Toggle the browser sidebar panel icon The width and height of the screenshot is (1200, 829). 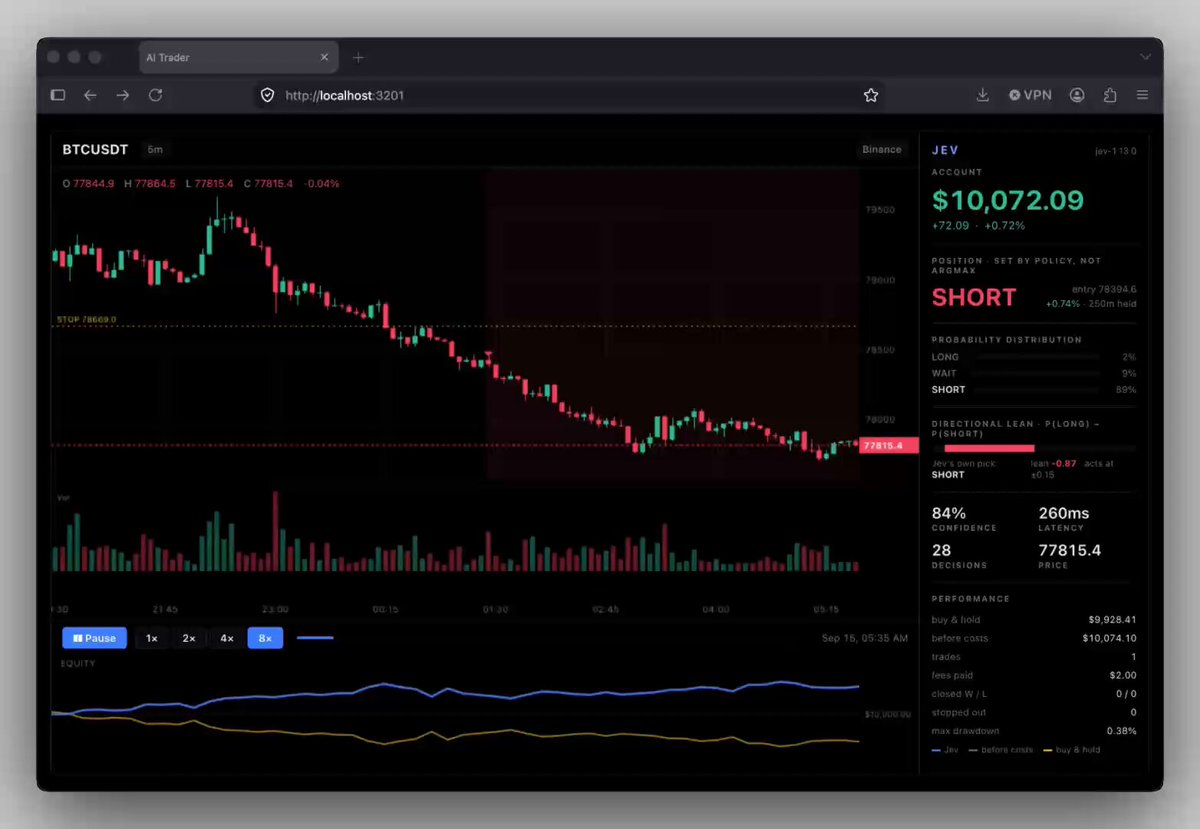pyautogui.click(x=58, y=95)
